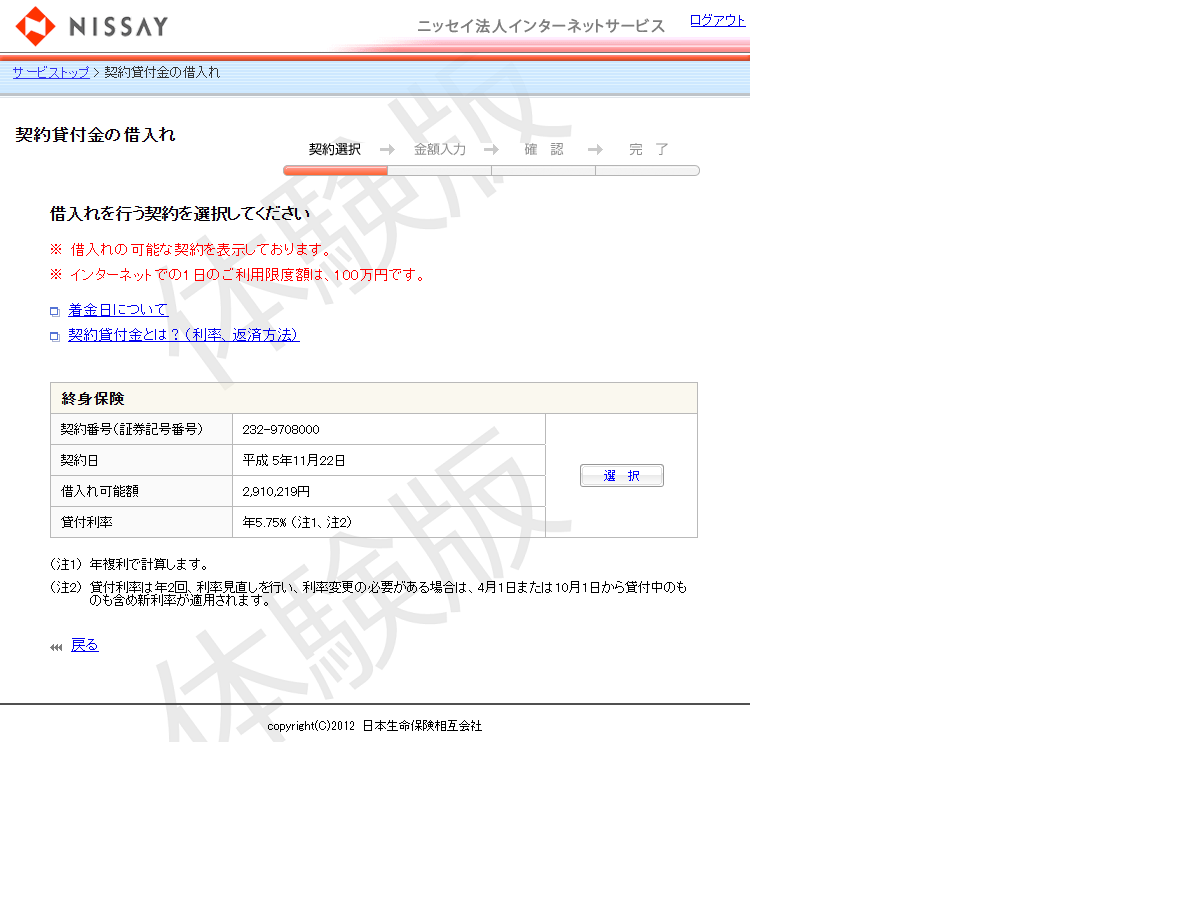Click bullet icon beside 着金日について
Viewport: 1180px width, 920px height.
(55, 311)
